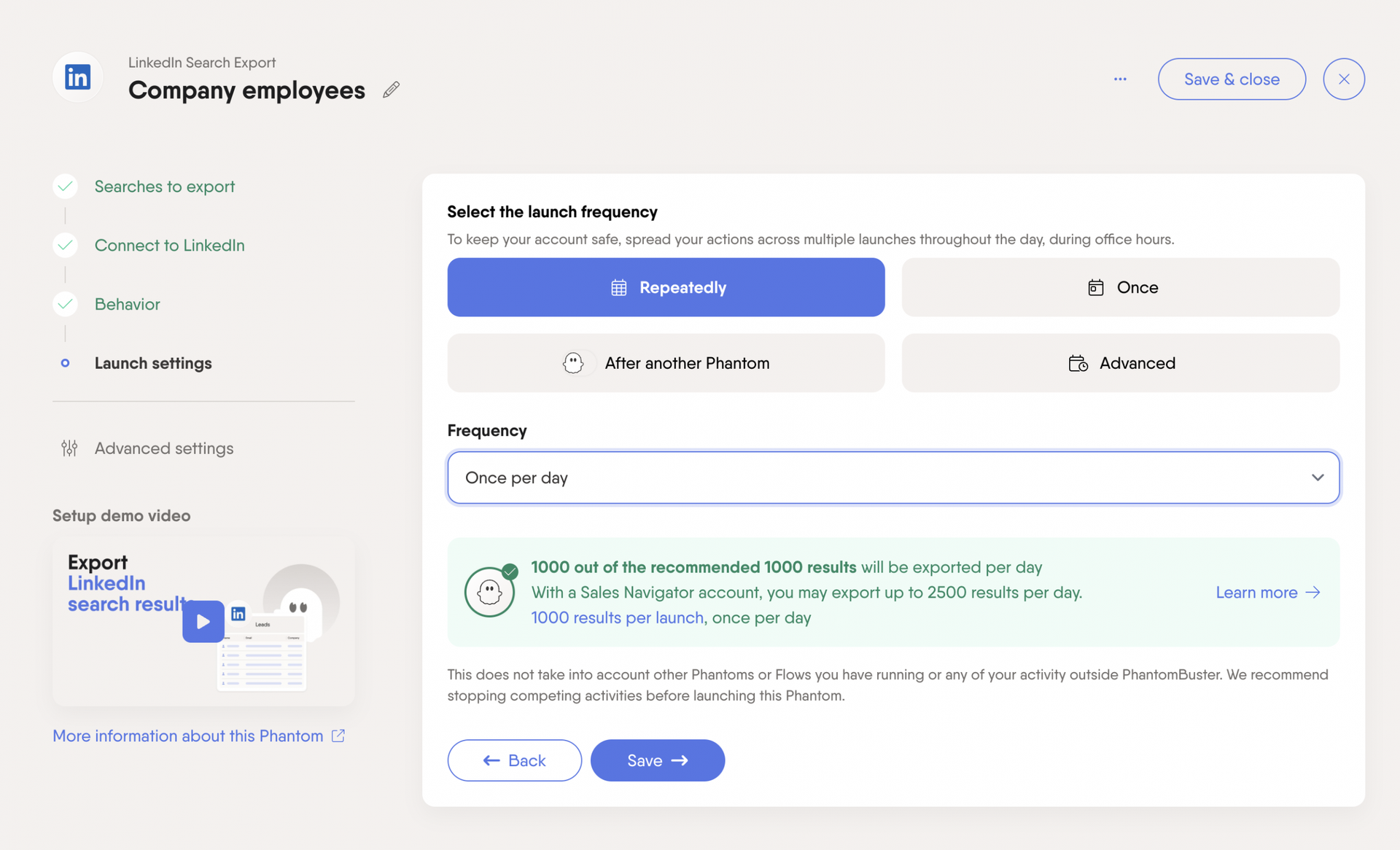Edit the Phantom name with pencil icon
The width and height of the screenshot is (1400, 850).
pos(392,90)
